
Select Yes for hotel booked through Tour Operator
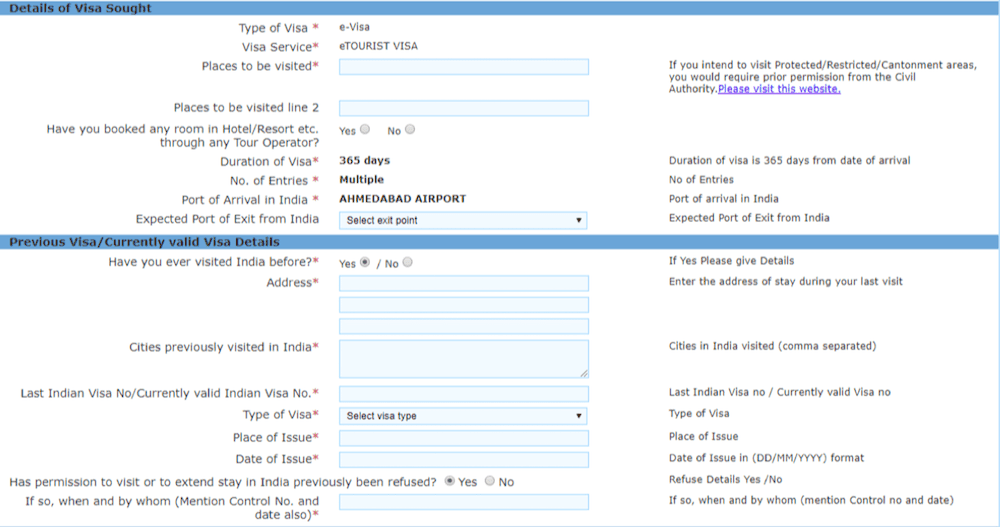[365, 130]
